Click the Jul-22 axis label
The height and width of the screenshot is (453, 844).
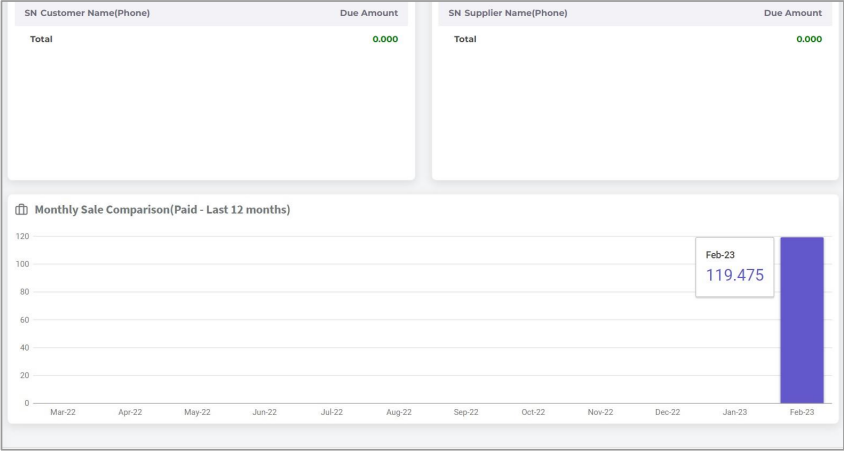(x=332, y=412)
